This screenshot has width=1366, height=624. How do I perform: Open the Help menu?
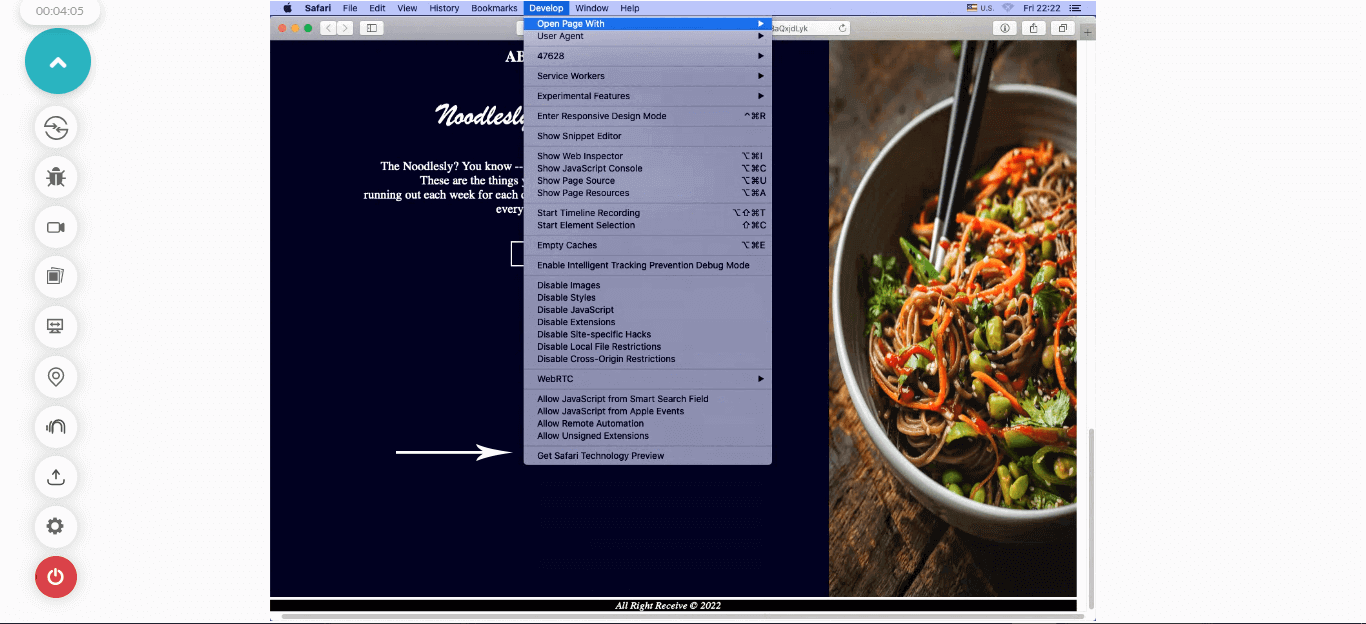tap(630, 8)
